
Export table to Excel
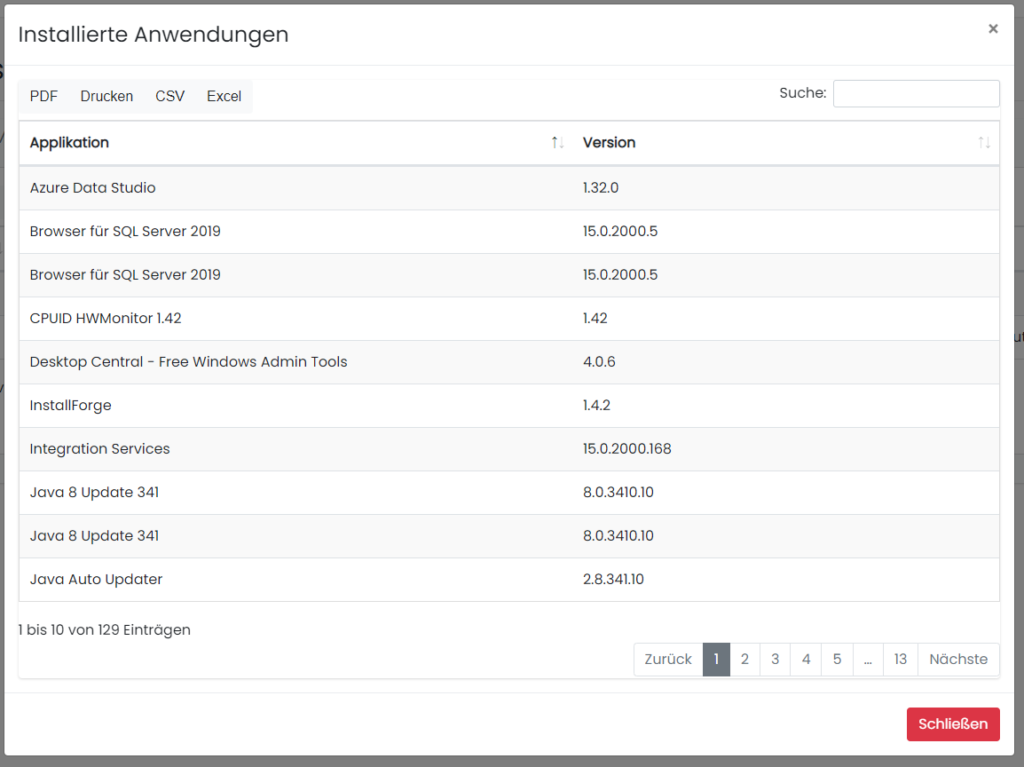224,97
